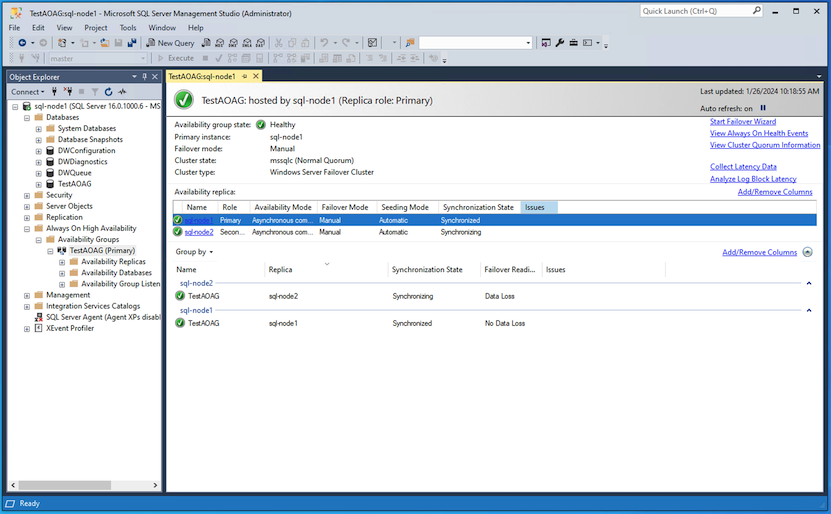
Task: Open the View menu
Action: (x=64, y=28)
